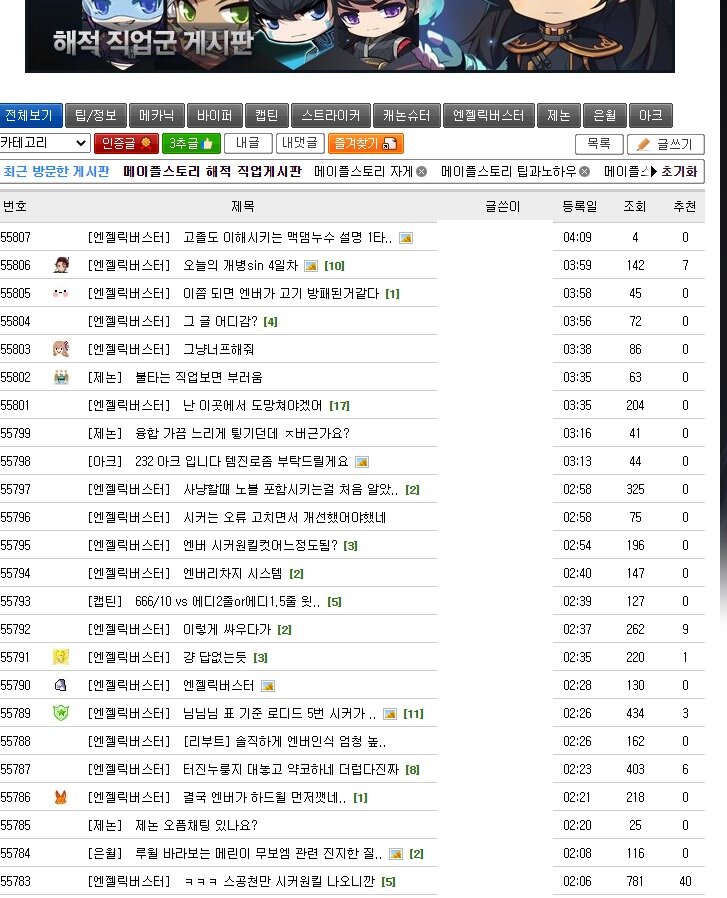Image resolution: width=727 pixels, height=898 pixels.
Task: Show my posts with 내글
Action: point(248,143)
